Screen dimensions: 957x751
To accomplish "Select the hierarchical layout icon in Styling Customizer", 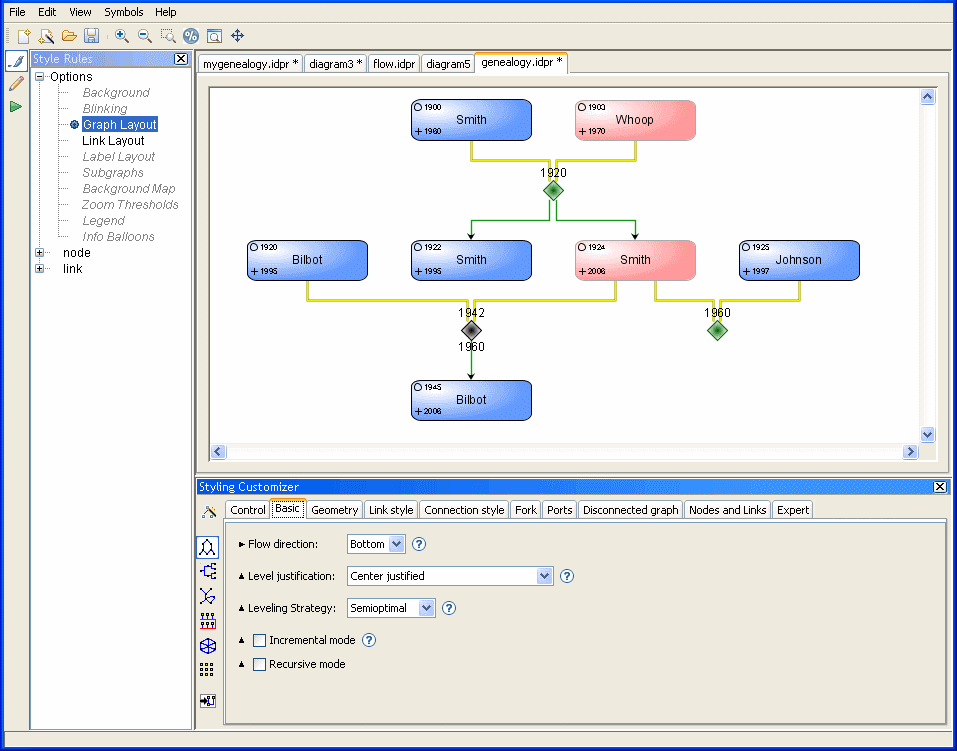I will tap(208, 547).
